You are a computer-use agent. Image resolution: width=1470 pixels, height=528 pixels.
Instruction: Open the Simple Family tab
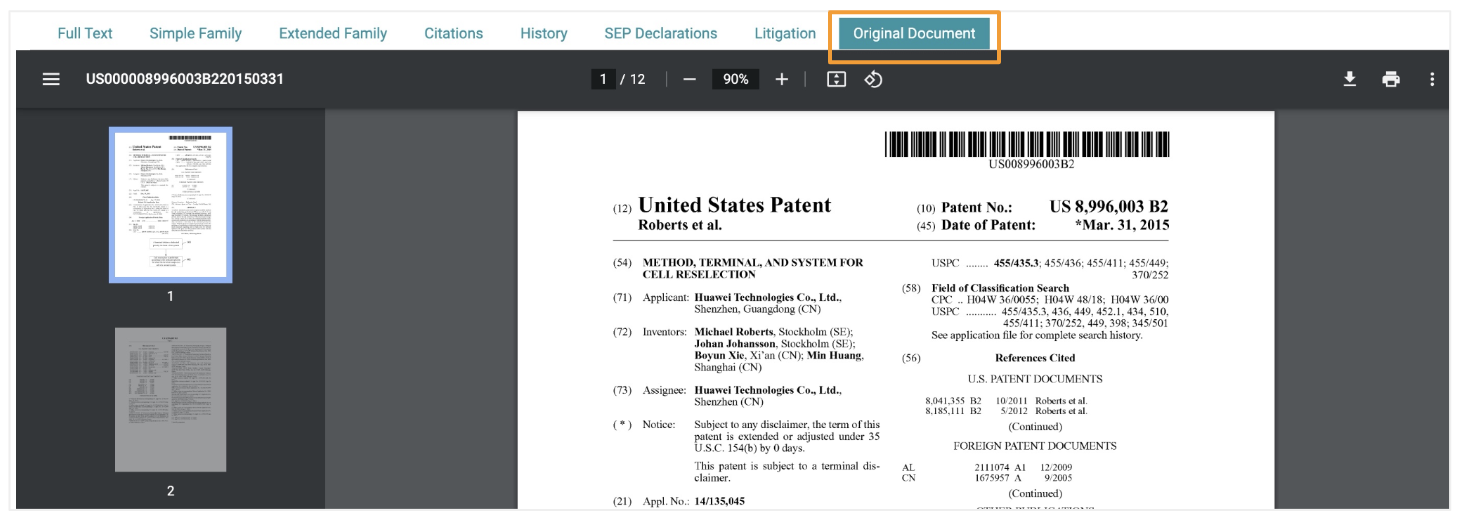pyautogui.click(x=196, y=33)
